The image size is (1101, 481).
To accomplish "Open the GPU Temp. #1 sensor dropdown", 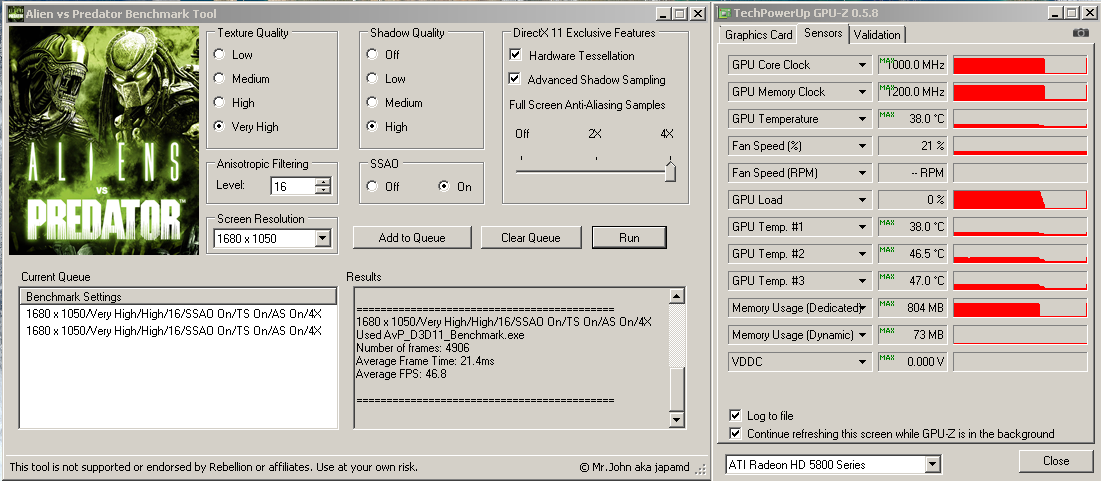I will [x=862, y=227].
